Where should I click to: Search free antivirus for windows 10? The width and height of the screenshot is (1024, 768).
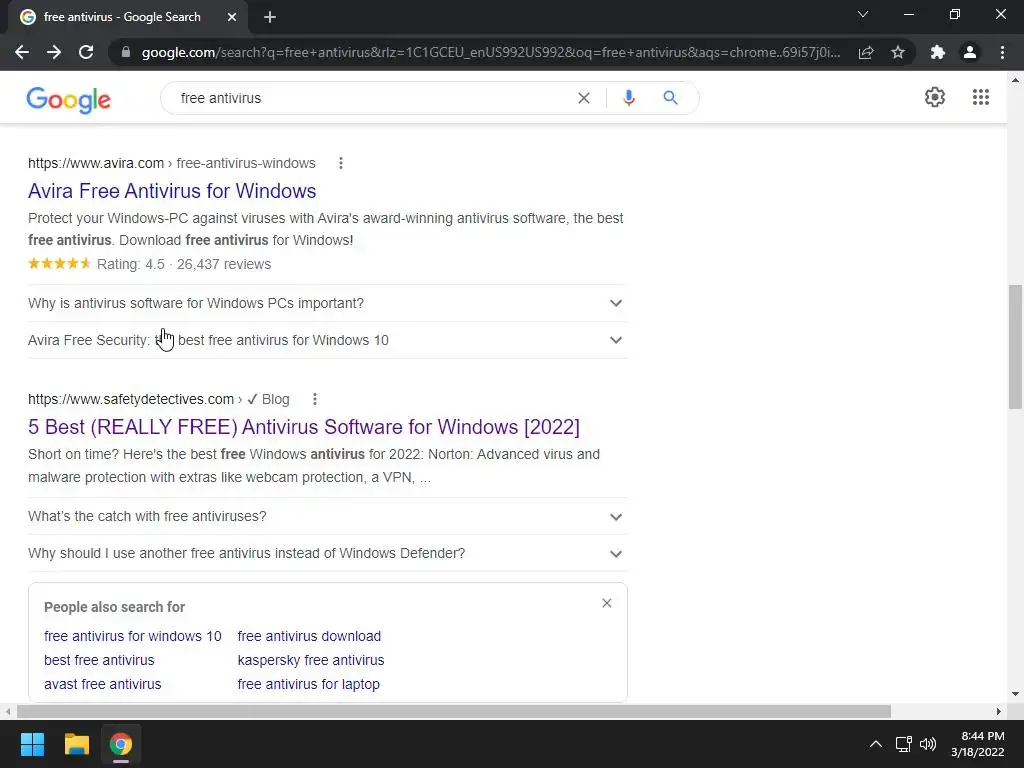[x=133, y=636]
